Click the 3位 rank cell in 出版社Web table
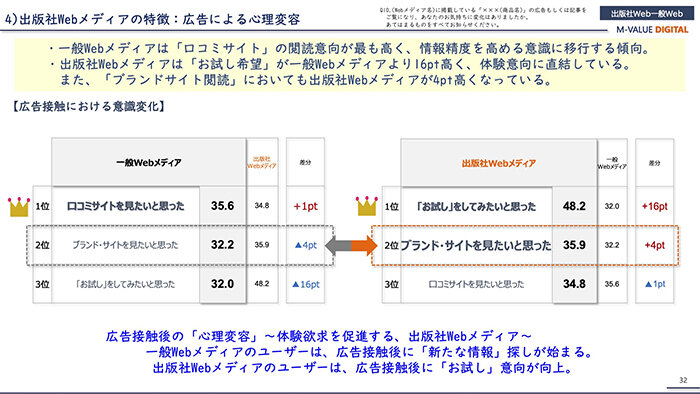This screenshot has height=394, width=700. point(392,284)
